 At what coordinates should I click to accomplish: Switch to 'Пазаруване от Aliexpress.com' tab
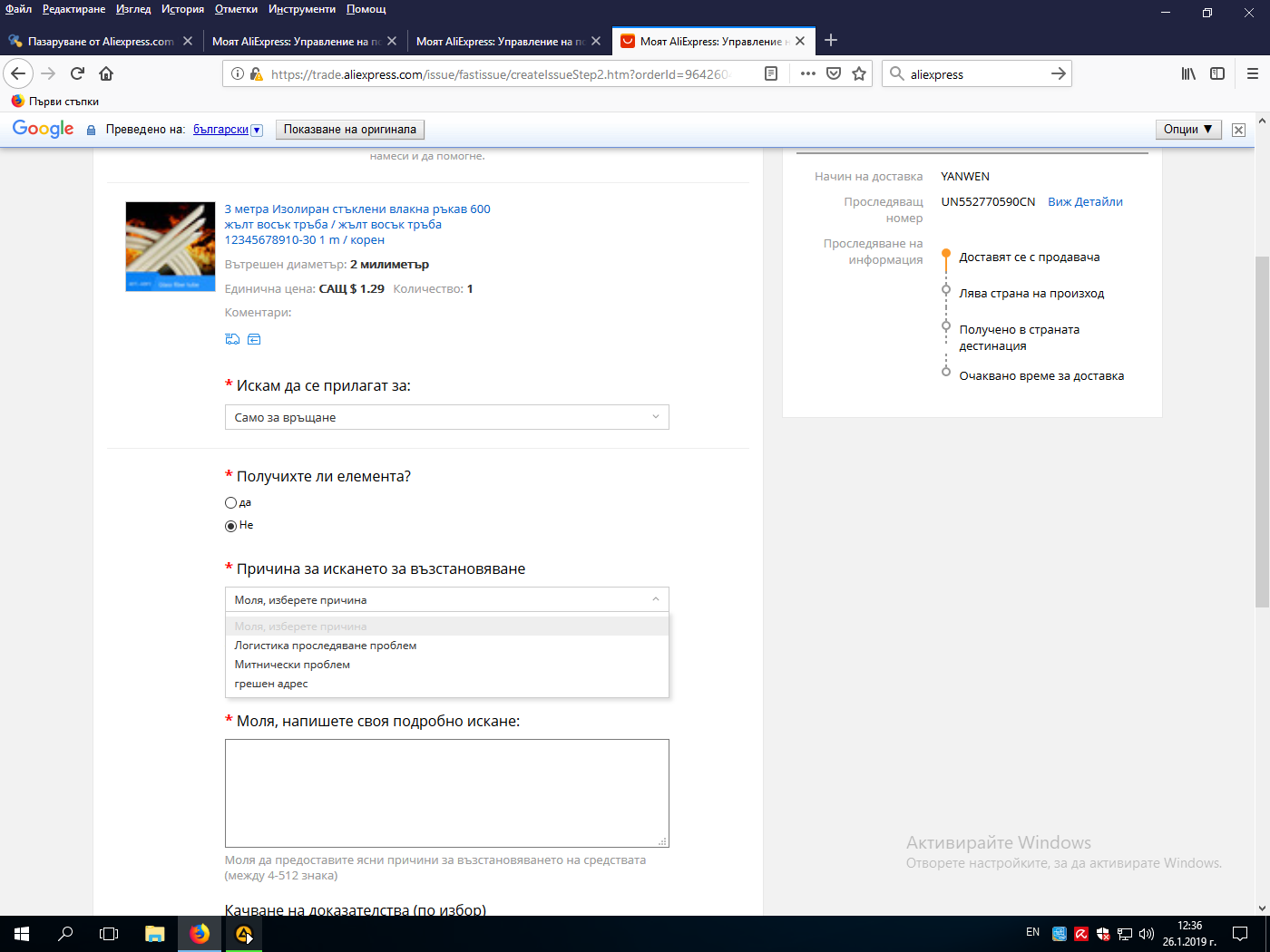click(x=100, y=42)
